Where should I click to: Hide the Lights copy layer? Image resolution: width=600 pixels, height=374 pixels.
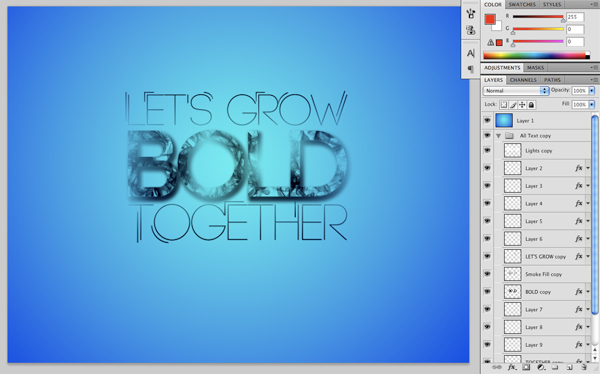point(487,150)
